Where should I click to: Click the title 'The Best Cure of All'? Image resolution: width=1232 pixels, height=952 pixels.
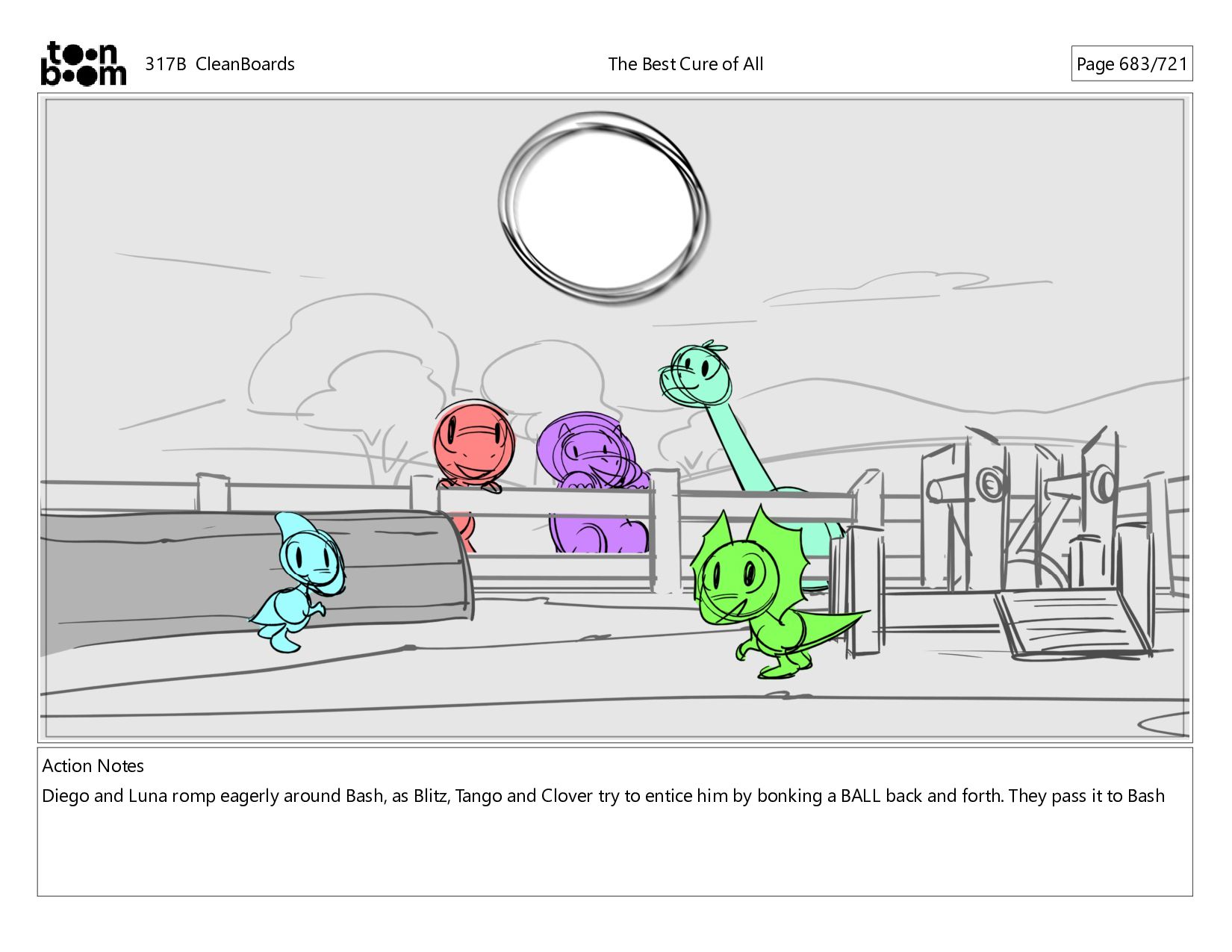685,64
